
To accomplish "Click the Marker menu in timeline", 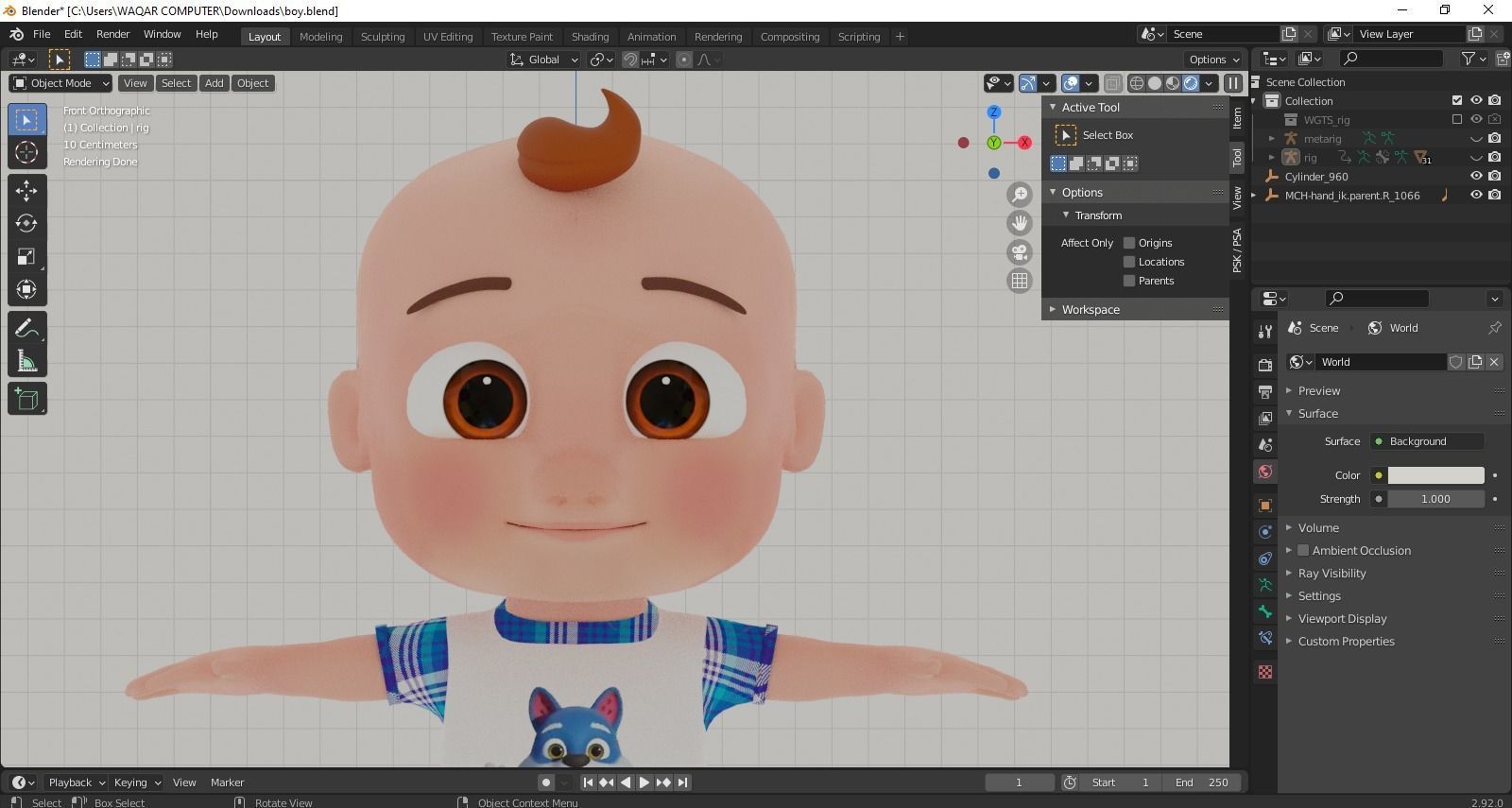I will 227,782.
